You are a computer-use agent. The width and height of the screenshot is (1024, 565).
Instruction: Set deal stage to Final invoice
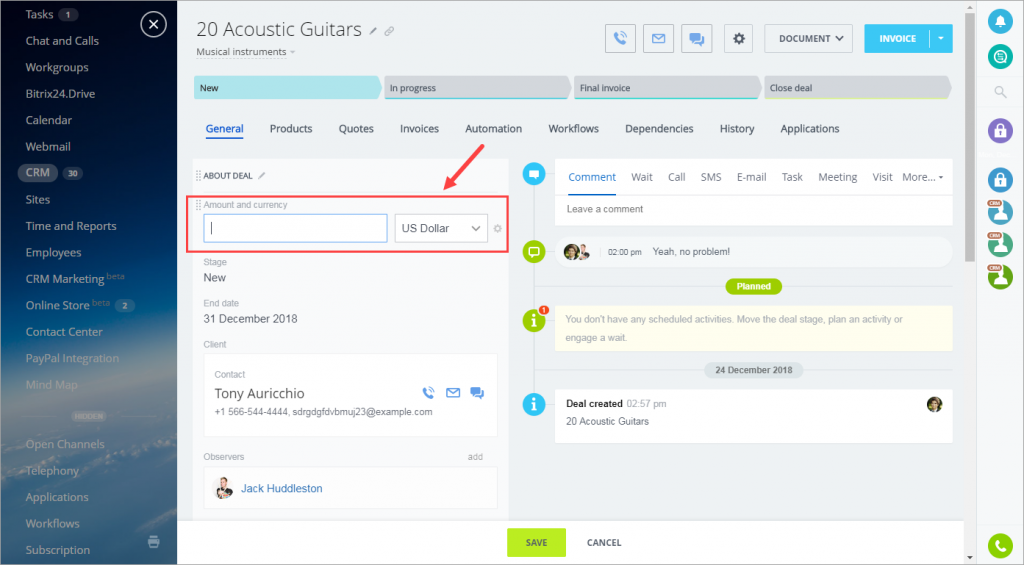[x=667, y=88]
